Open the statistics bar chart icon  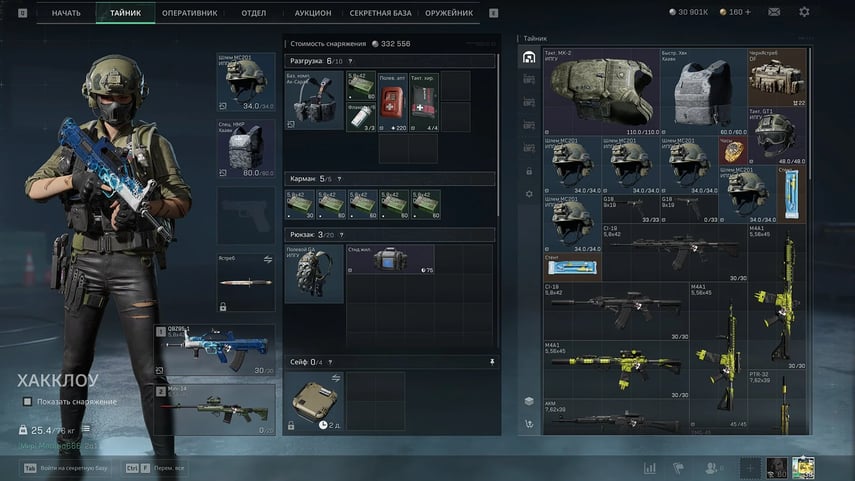[650, 467]
